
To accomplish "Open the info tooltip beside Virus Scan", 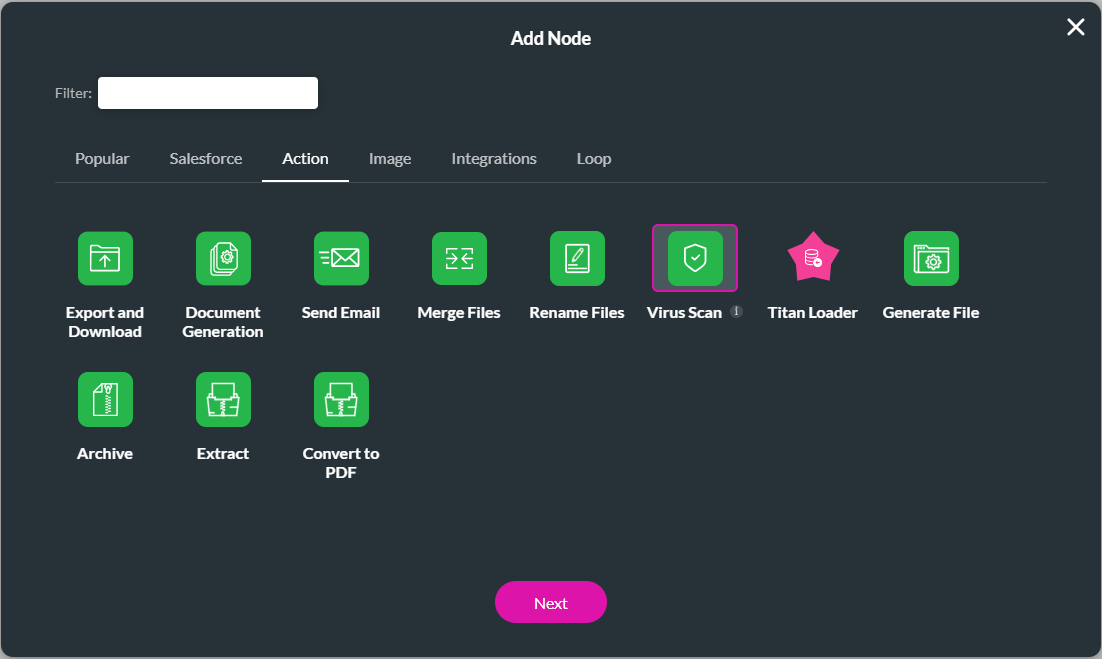I will pyautogui.click(x=737, y=311).
